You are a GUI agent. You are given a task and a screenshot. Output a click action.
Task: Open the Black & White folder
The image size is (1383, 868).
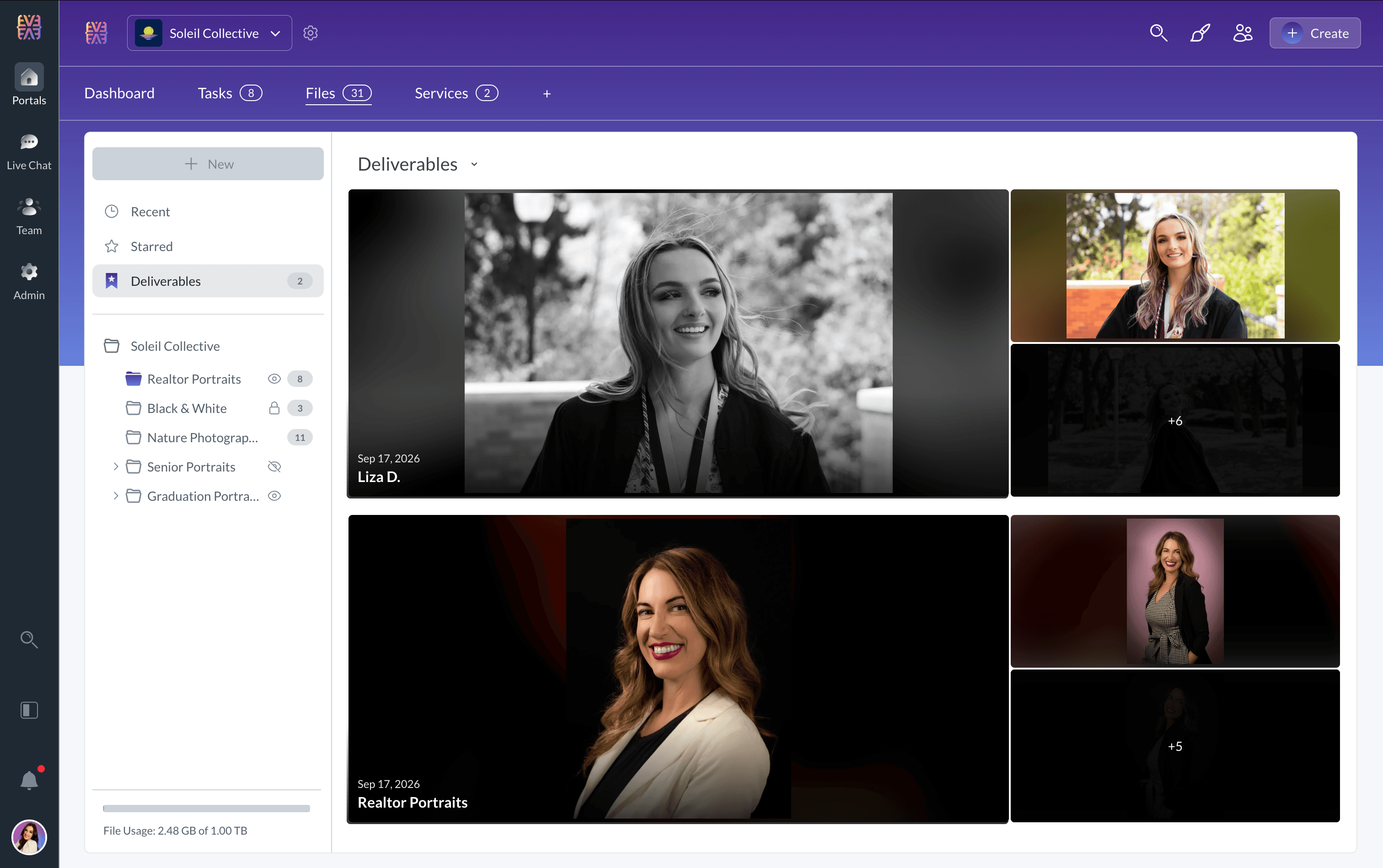click(187, 408)
